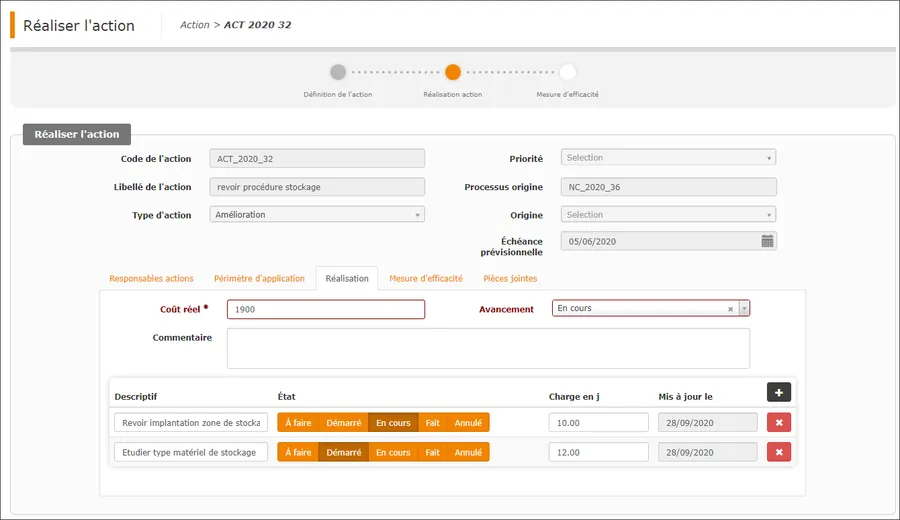Add a new task row with plus button

pyautogui.click(x=779, y=393)
